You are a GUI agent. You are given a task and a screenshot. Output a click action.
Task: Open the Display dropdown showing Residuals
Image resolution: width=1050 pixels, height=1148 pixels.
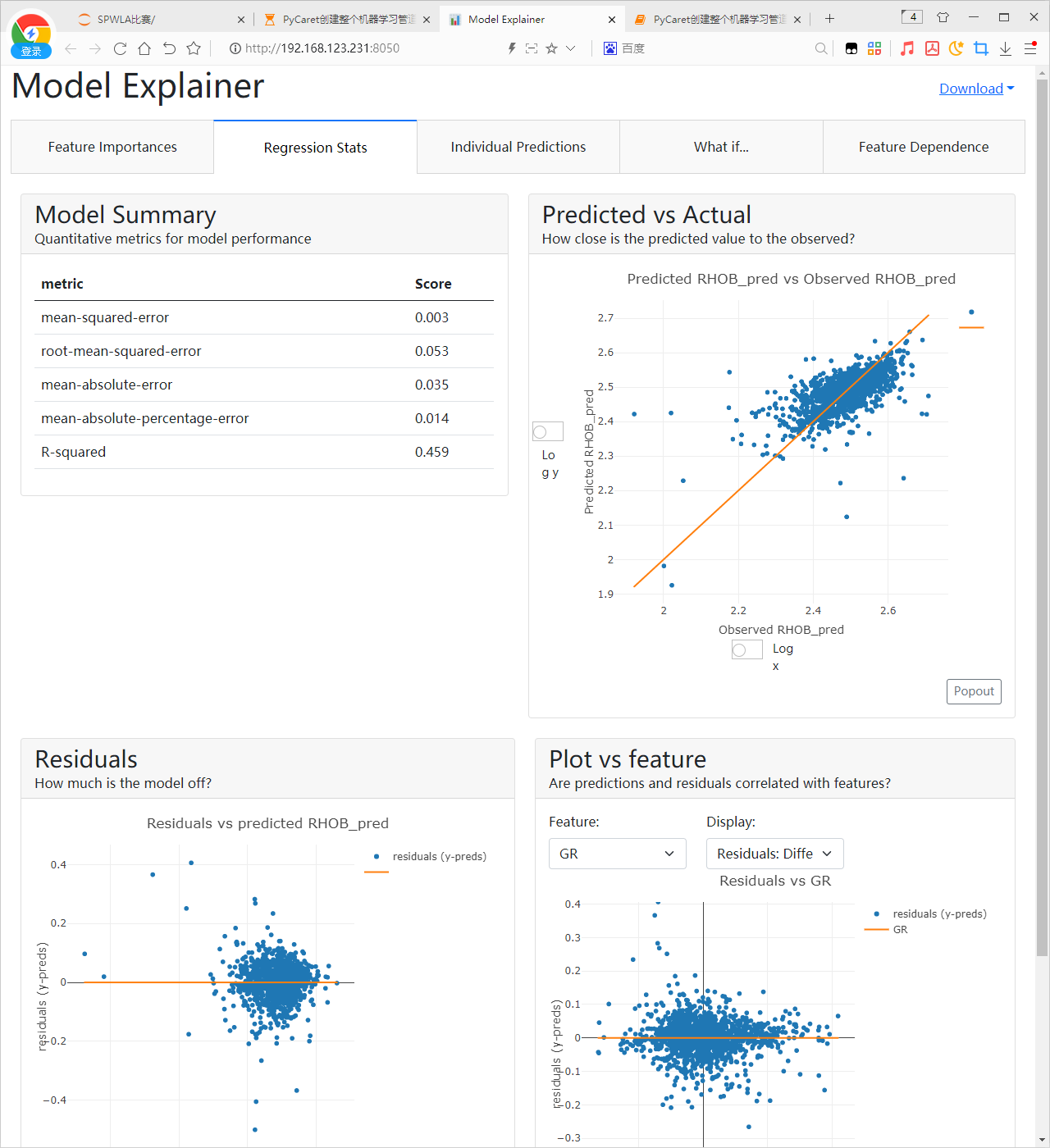tap(774, 854)
